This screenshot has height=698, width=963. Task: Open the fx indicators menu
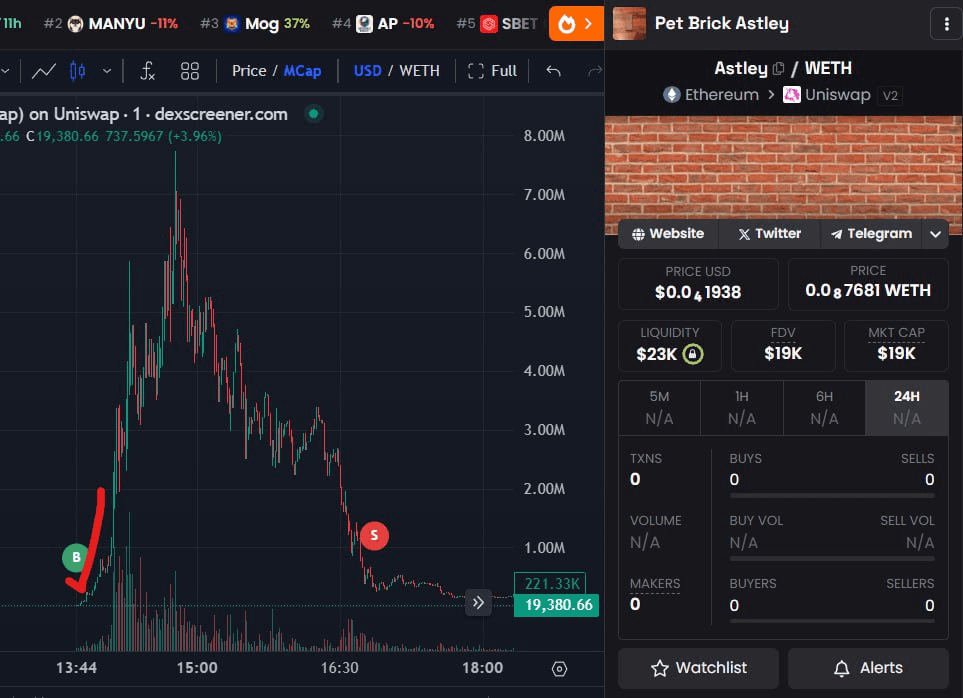[x=147, y=71]
